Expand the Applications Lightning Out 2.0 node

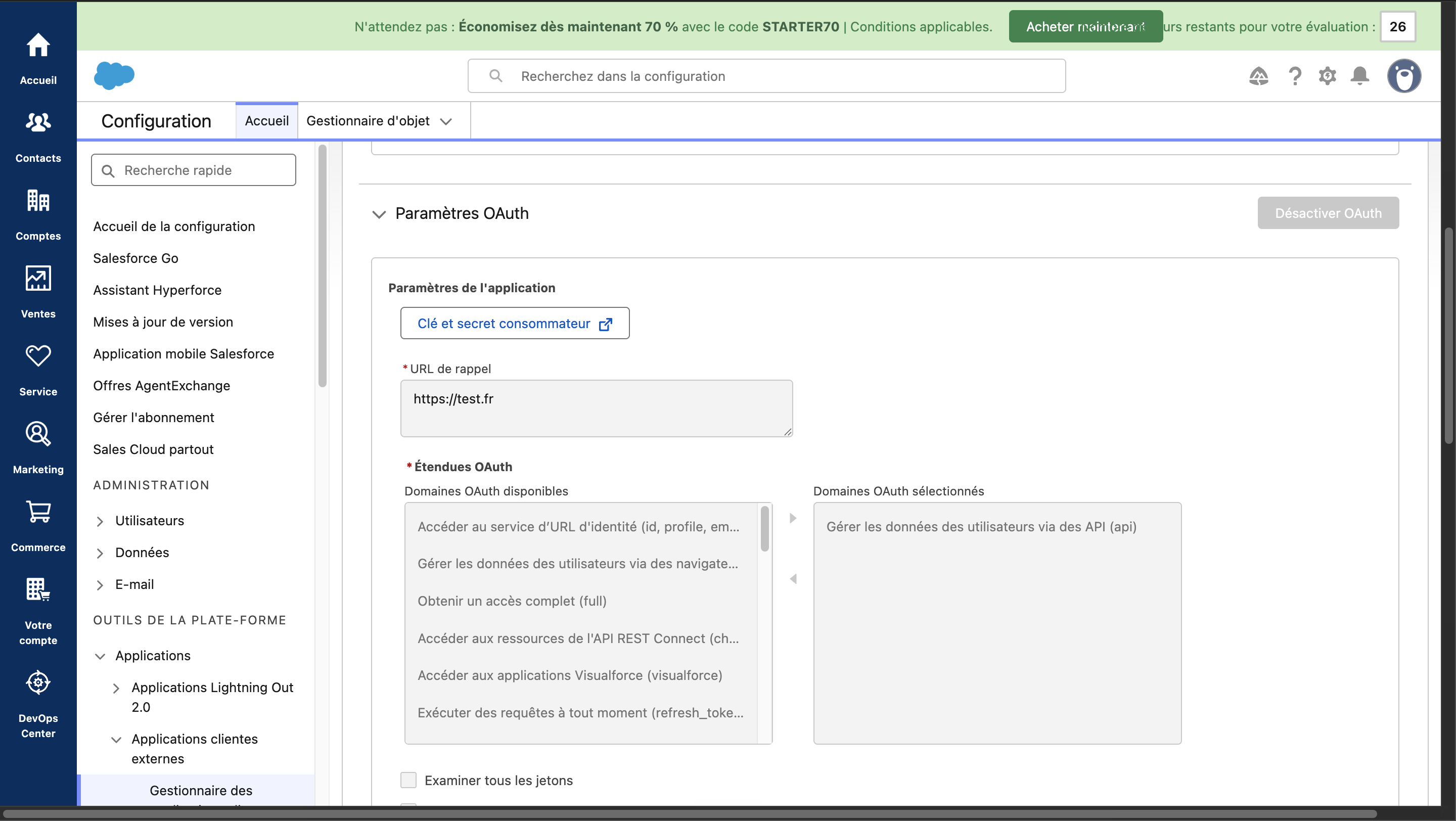(116, 688)
